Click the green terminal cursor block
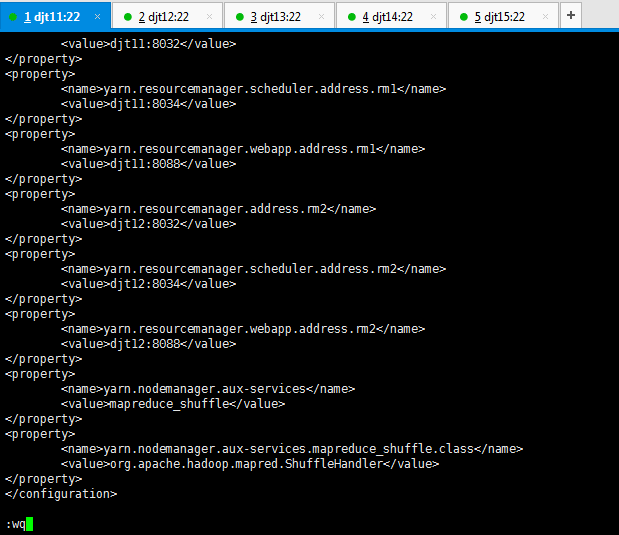This screenshot has width=619, height=535. (30, 524)
